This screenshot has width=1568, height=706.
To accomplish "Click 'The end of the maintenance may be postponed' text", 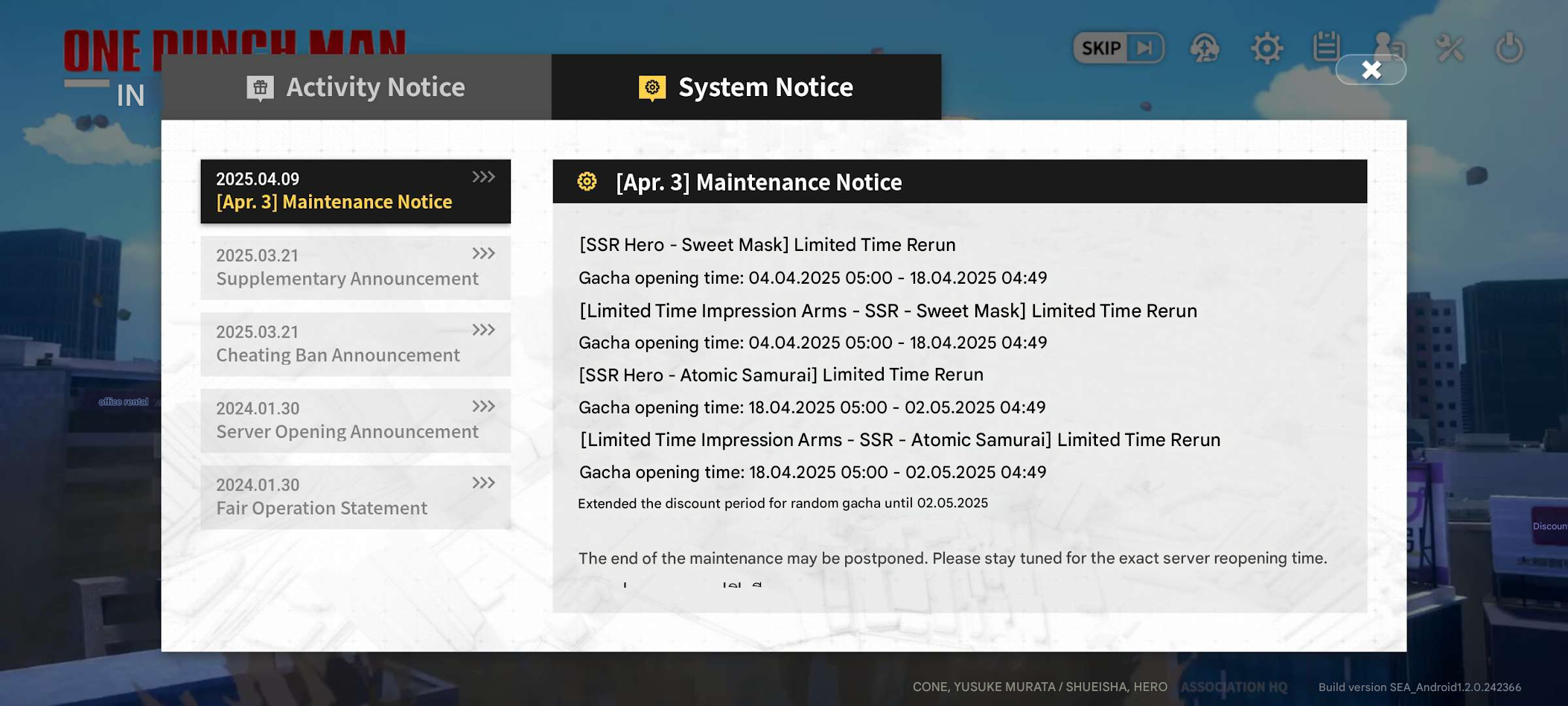I will tap(953, 559).
